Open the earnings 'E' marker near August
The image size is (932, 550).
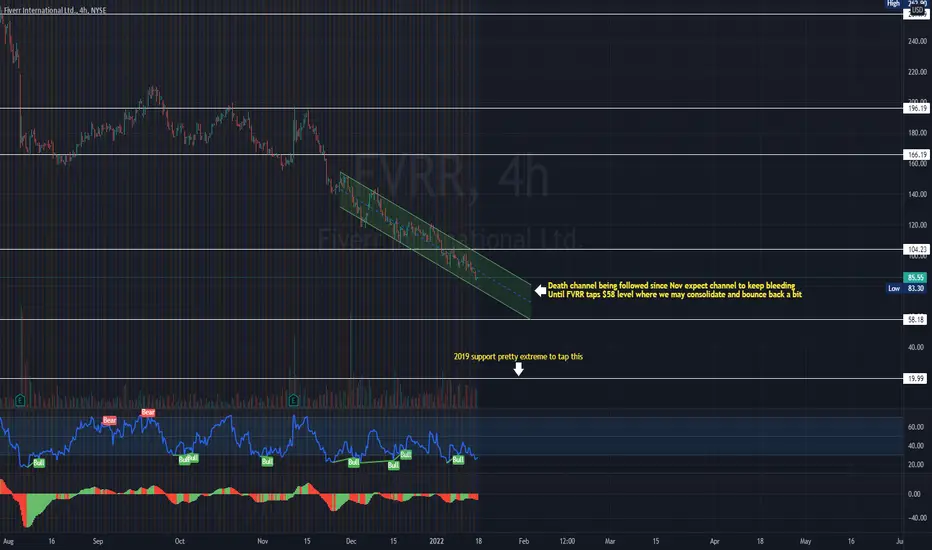20,400
